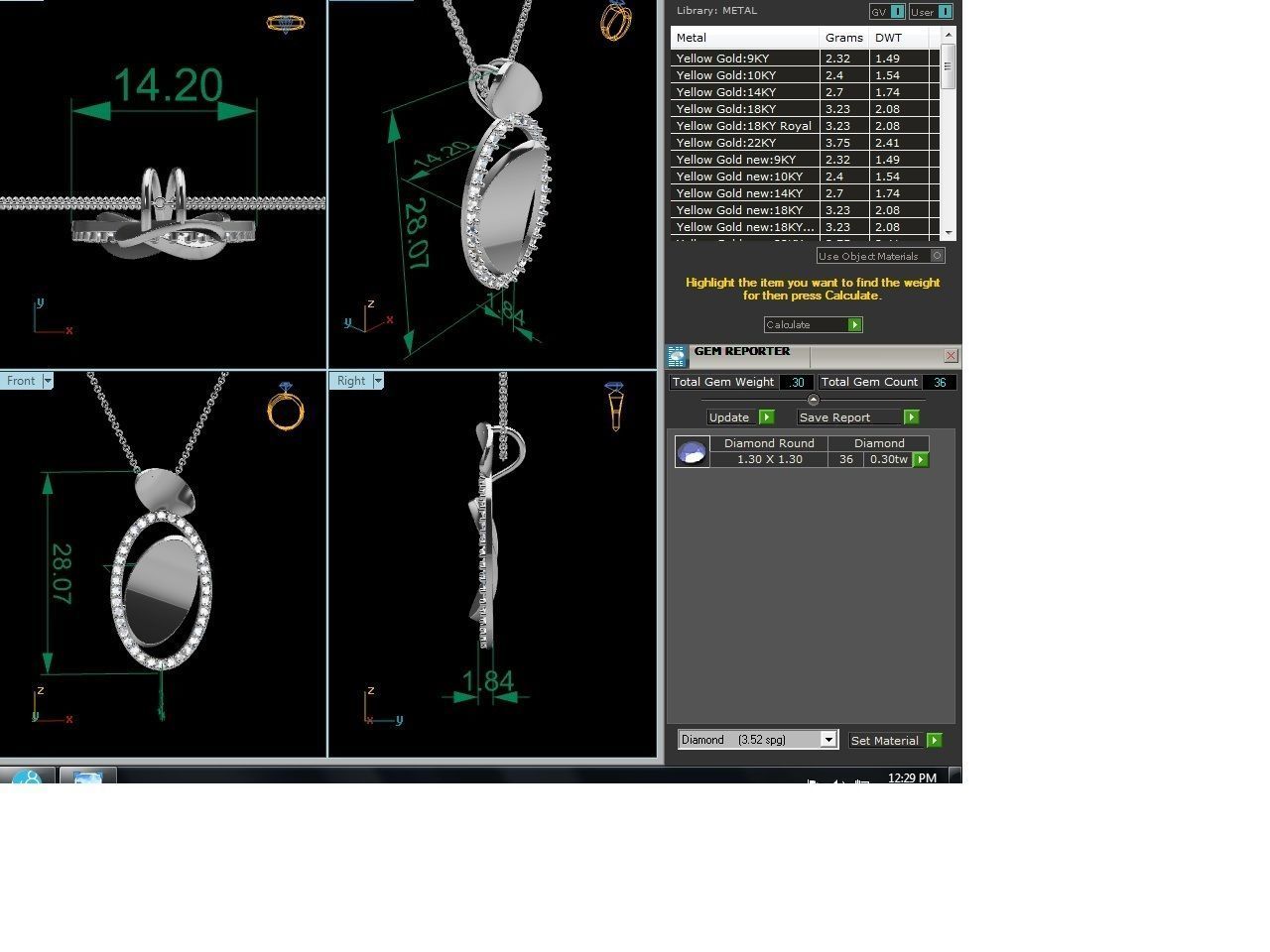The width and height of the screenshot is (1270, 952).
Task: Click the gem count 36 cell
Action: 845,459
